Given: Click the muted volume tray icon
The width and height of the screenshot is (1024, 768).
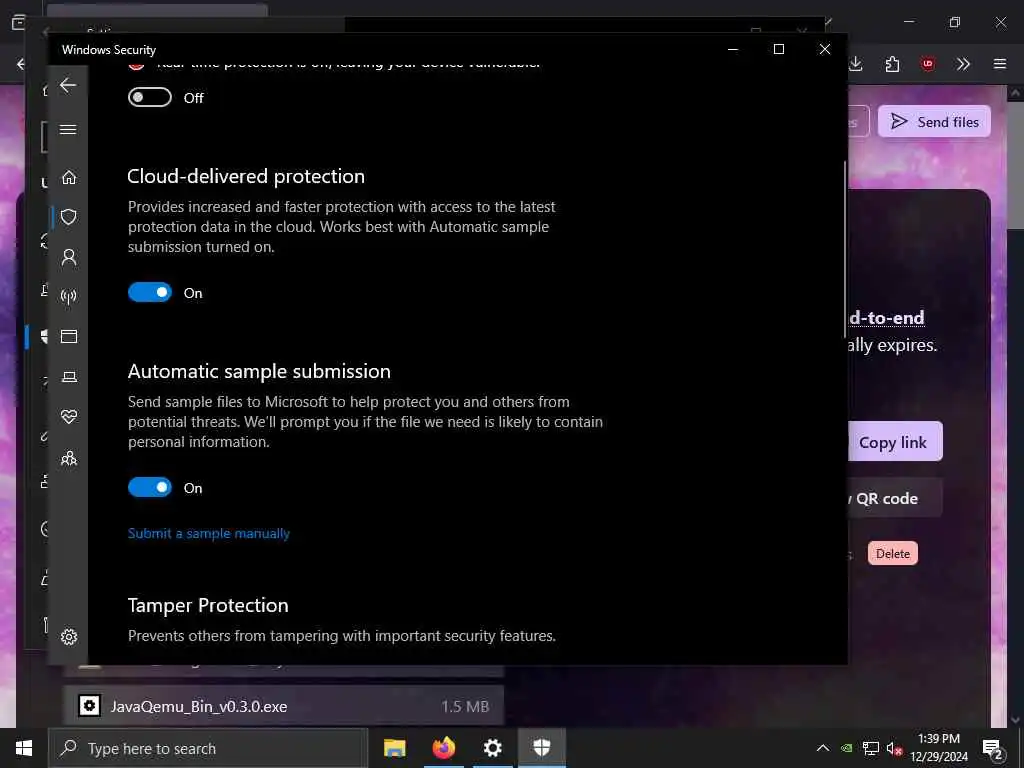Looking at the screenshot, I should [x=894, y=748].
